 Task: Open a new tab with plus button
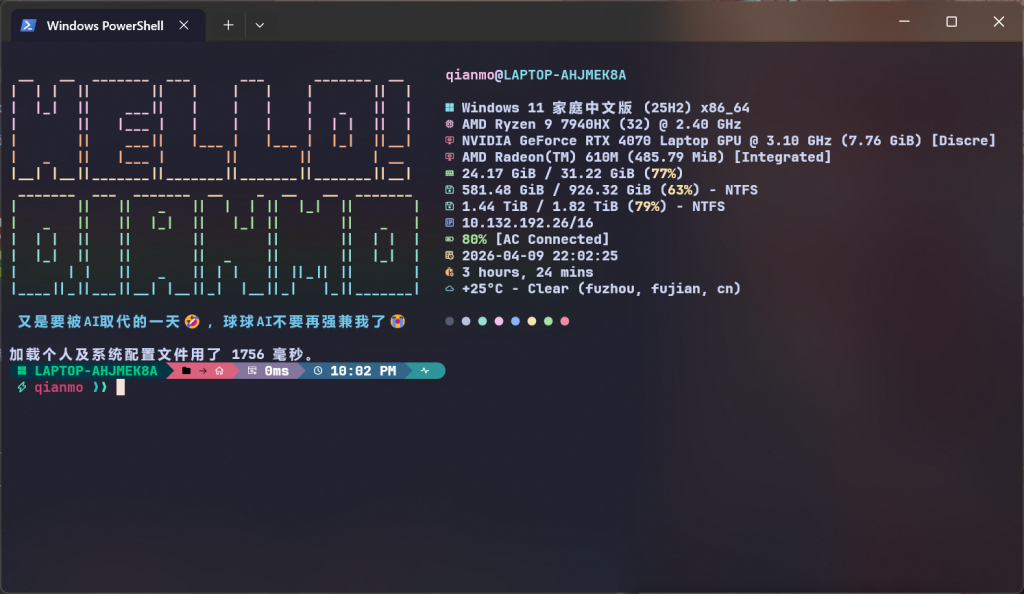point(228,25)
